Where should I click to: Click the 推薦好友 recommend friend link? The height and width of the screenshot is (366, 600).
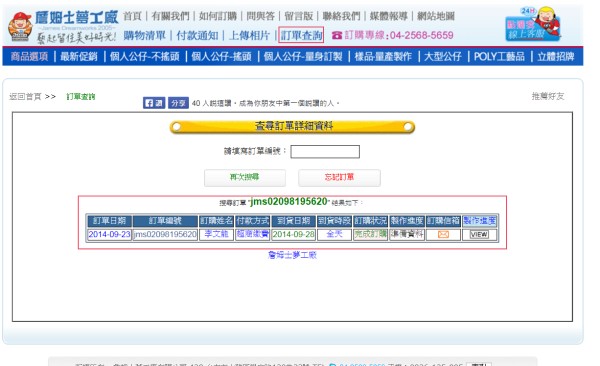[548, 96]
